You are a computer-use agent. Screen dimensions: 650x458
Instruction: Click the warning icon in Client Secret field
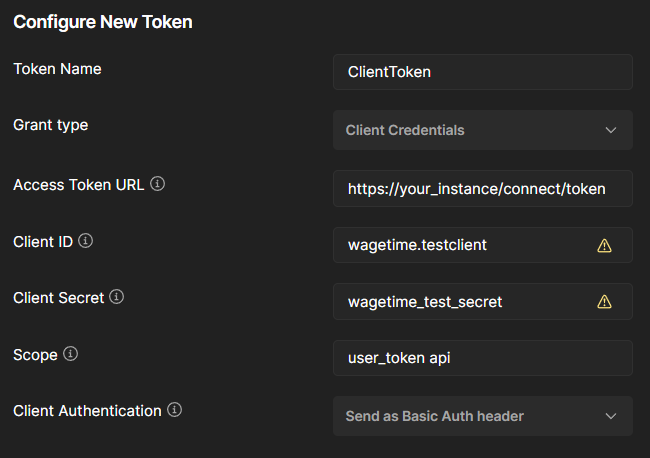tap(604, 301)
